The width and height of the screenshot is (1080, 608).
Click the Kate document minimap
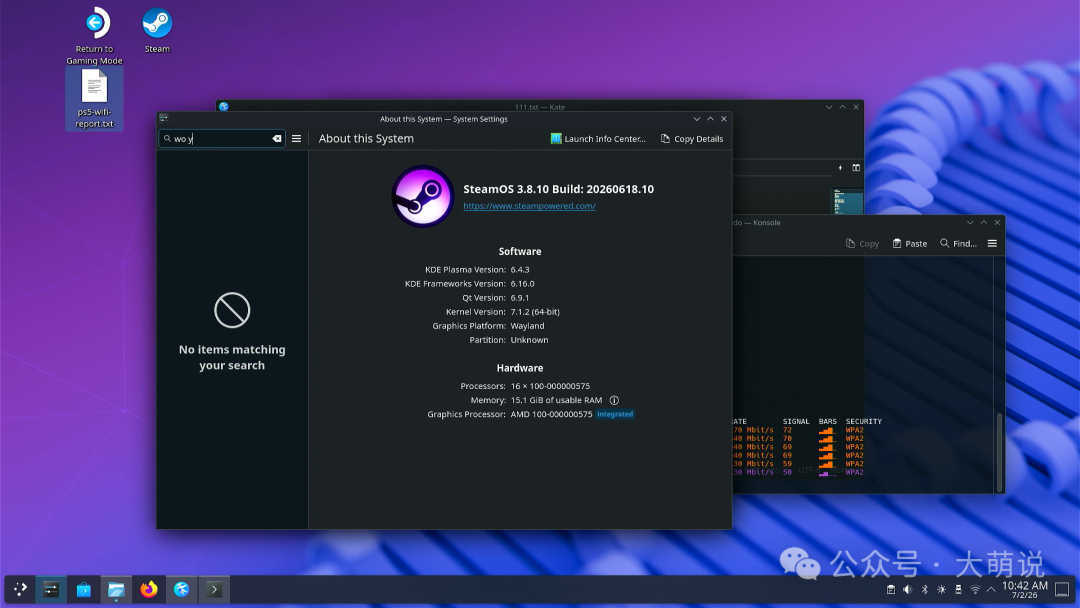[848, 202]
